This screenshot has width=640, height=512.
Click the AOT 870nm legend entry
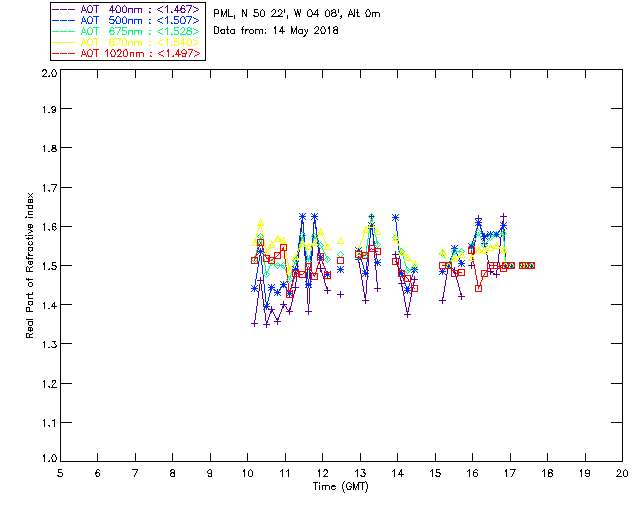(126, 42)
